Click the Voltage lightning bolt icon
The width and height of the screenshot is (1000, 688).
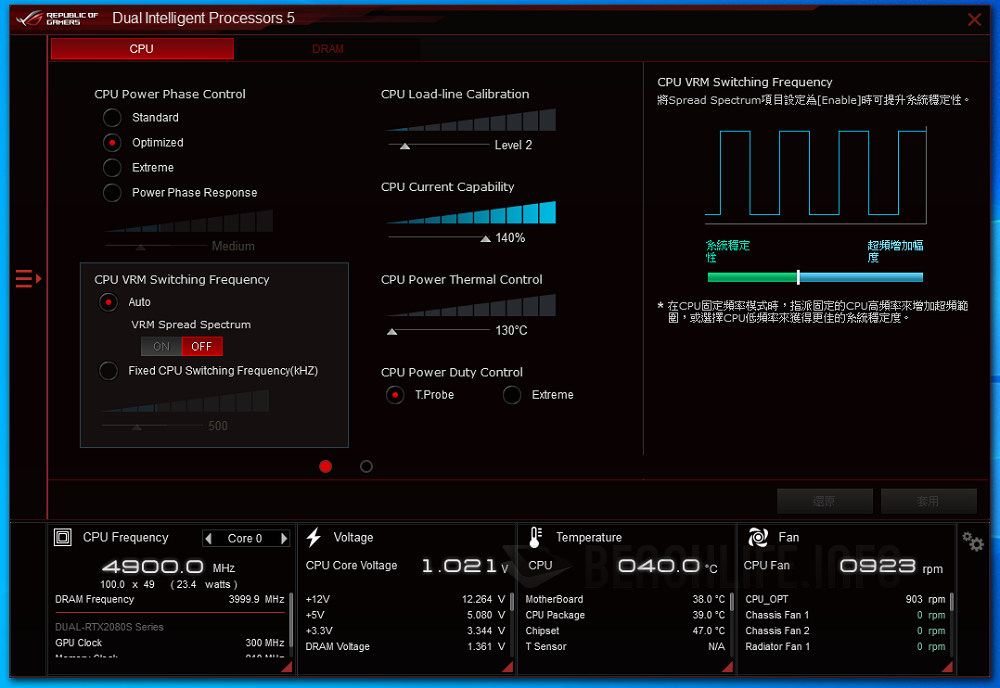coord(314,537)
